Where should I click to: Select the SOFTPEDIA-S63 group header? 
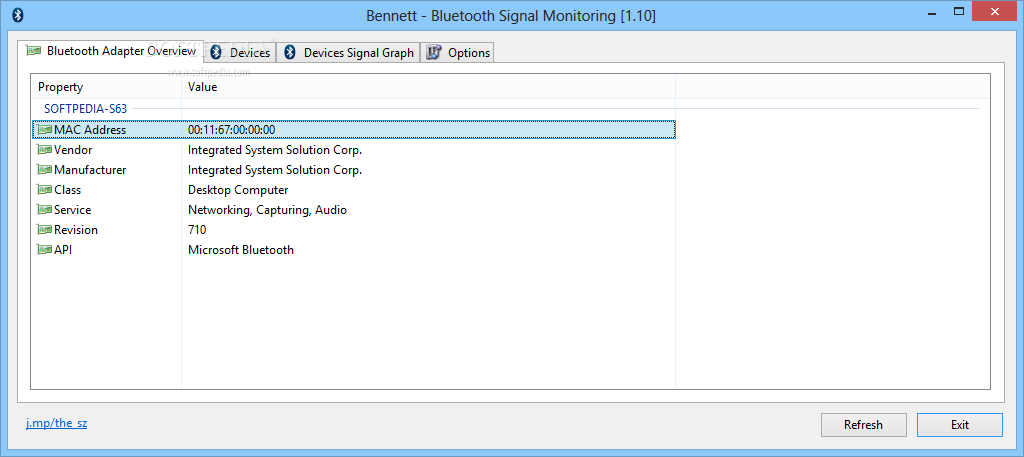[85, 108]
